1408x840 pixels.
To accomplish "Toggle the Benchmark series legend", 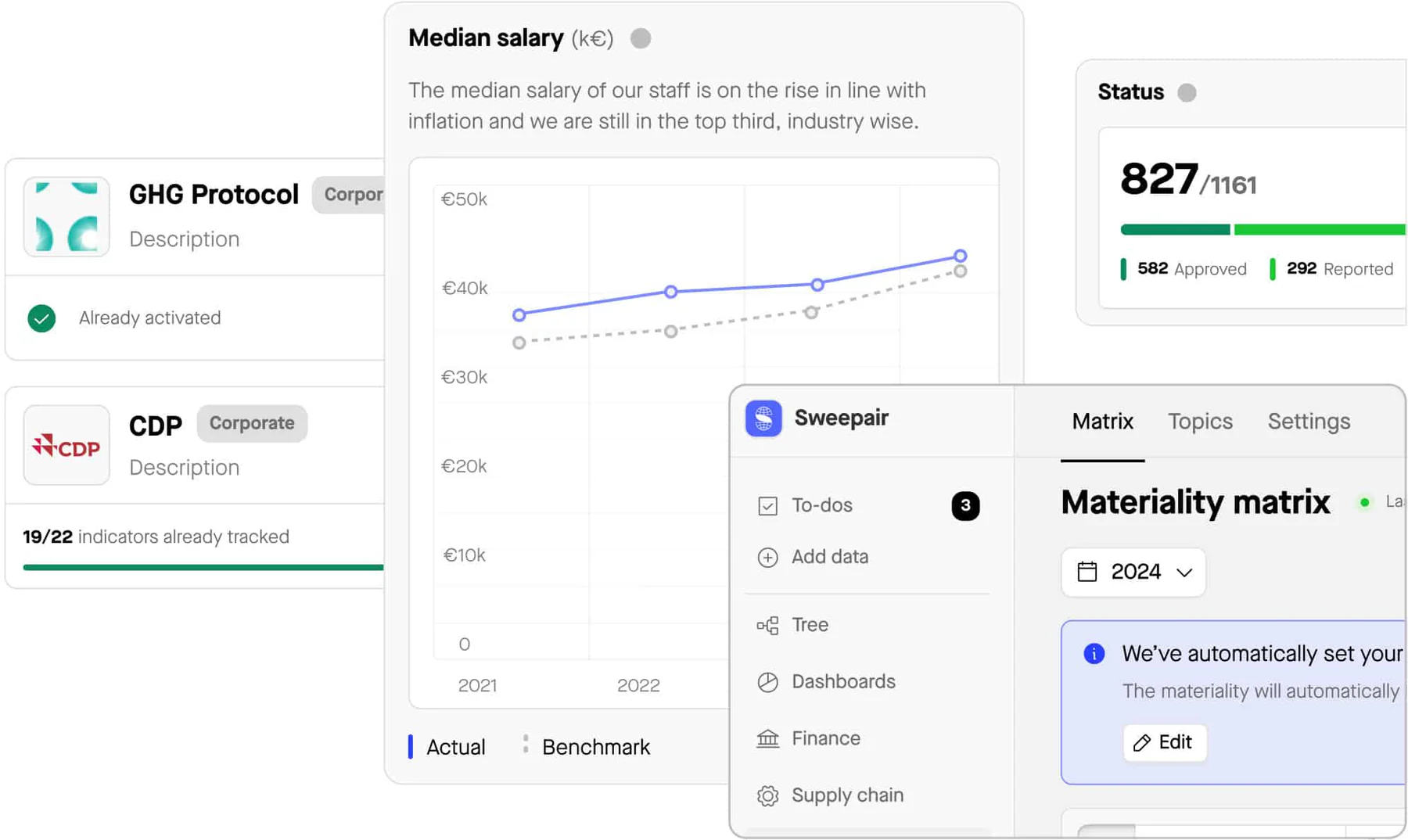I will (587, 747).
